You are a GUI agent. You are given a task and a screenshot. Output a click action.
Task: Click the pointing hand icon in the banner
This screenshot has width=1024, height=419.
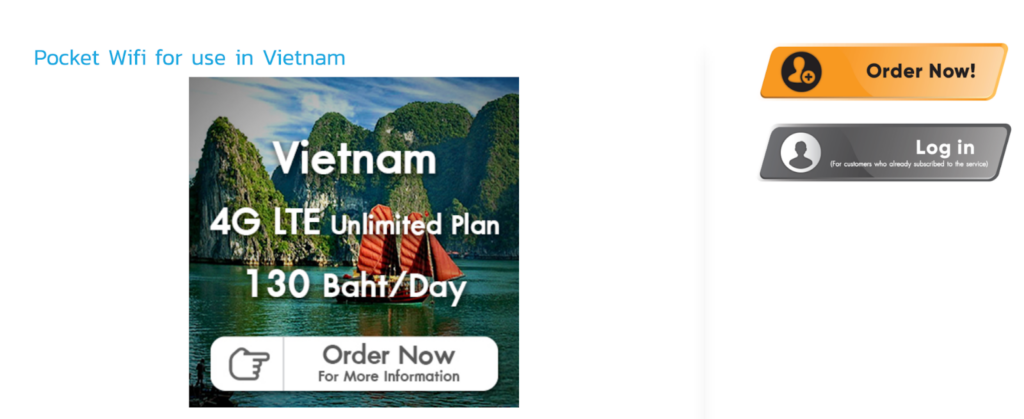point(249,364)
